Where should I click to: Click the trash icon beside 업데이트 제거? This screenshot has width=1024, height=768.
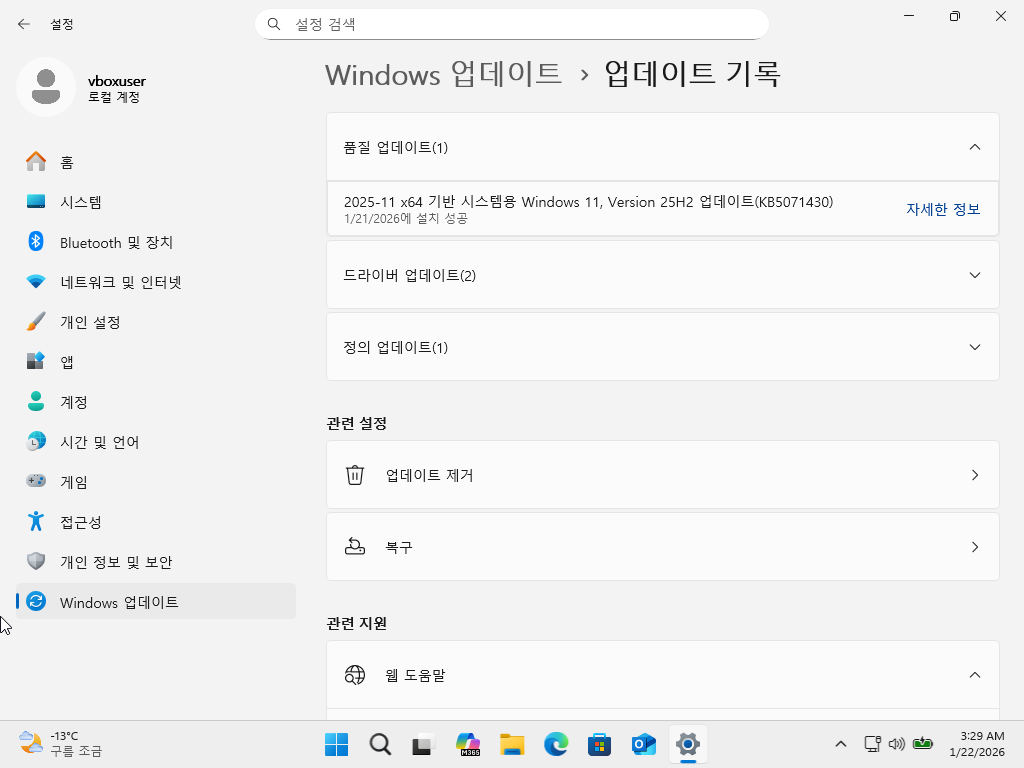355,475
